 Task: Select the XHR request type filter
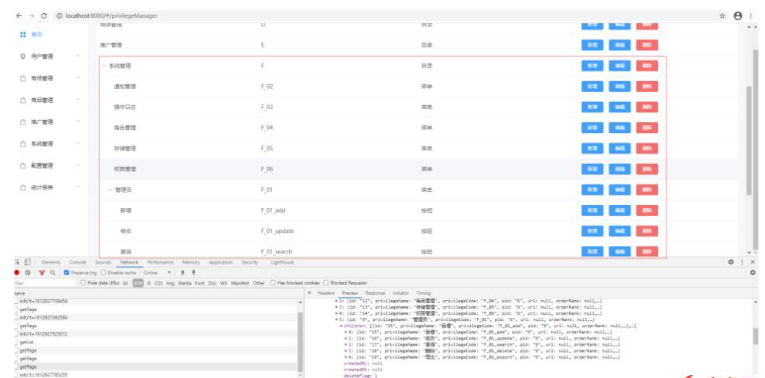138,283
